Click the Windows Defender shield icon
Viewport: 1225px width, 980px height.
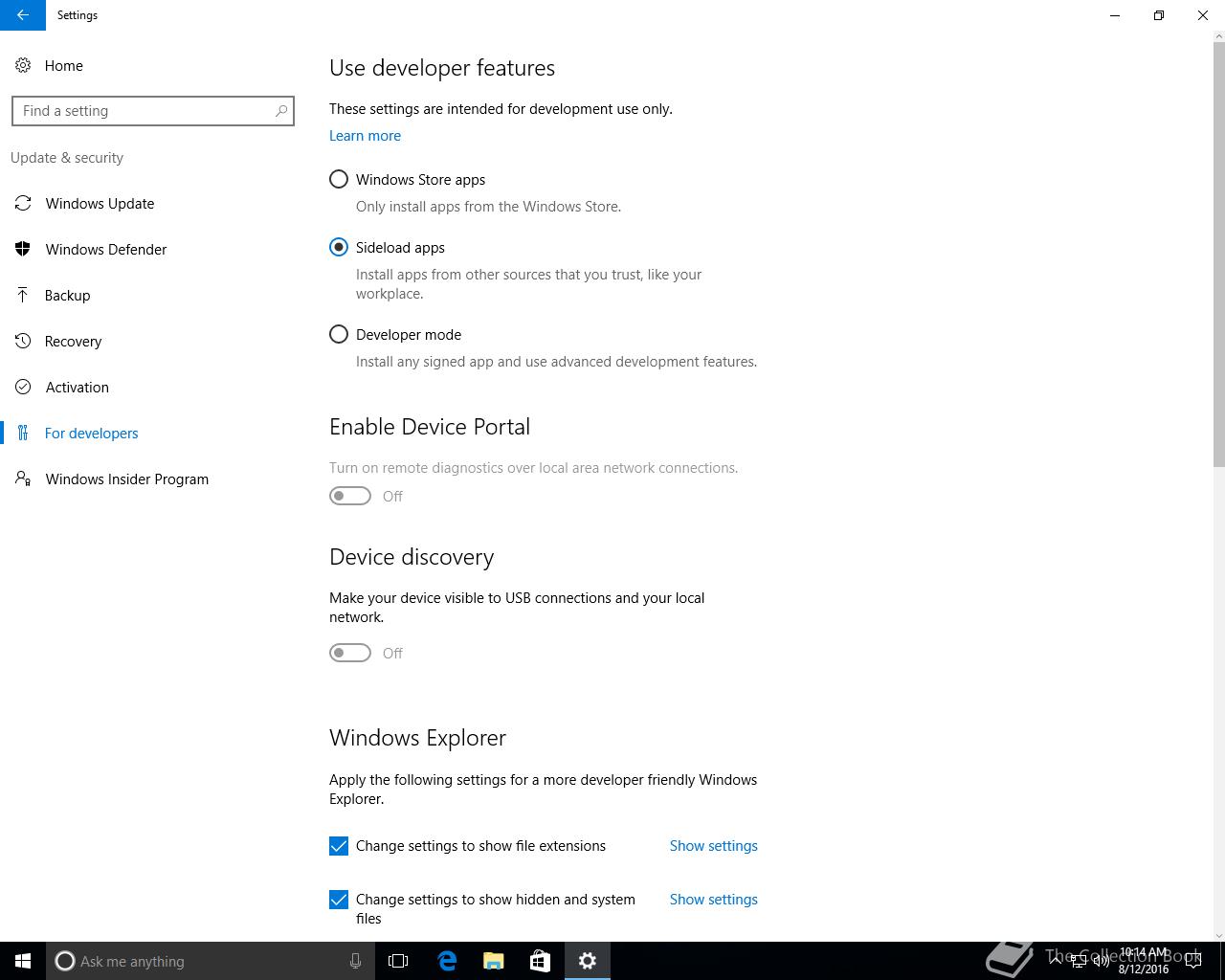(23, 249)
